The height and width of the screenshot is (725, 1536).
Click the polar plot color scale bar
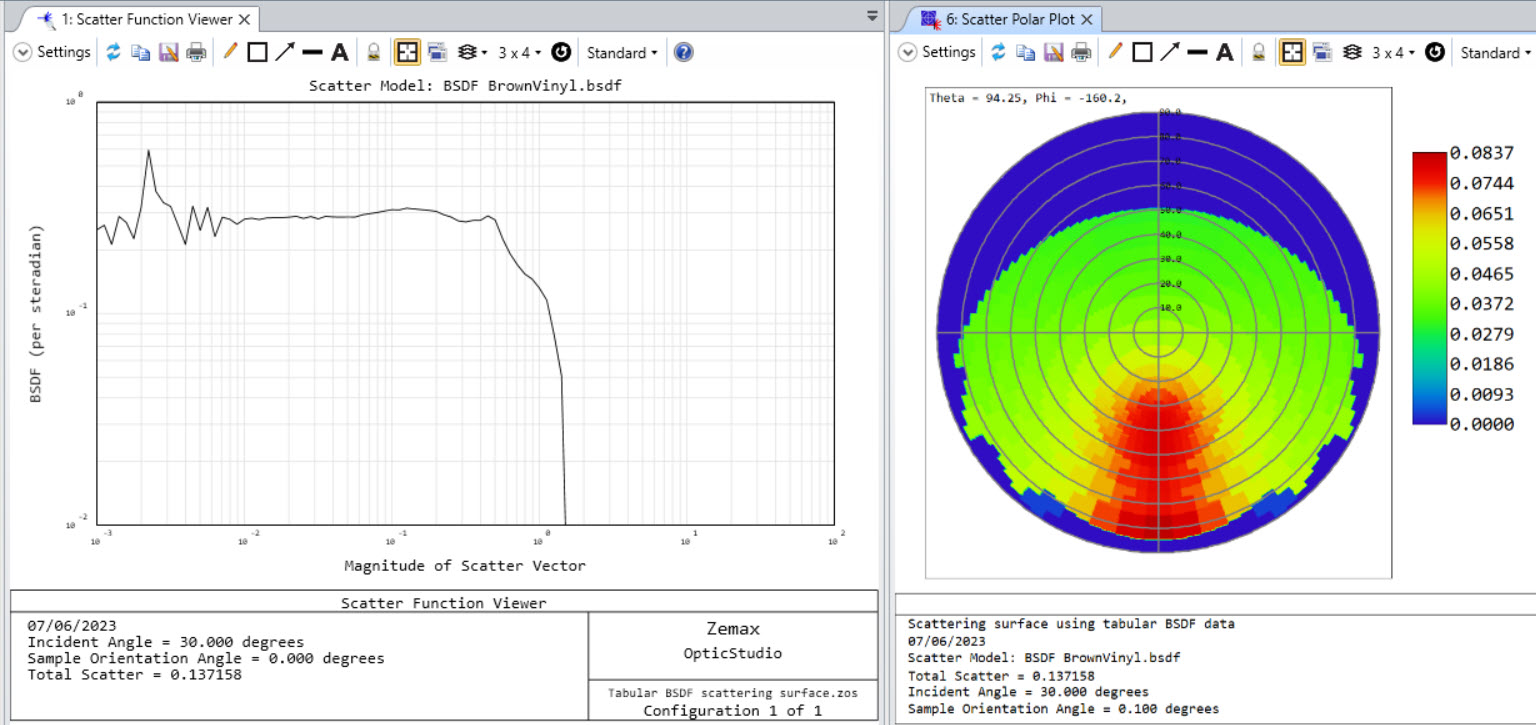1429,288
